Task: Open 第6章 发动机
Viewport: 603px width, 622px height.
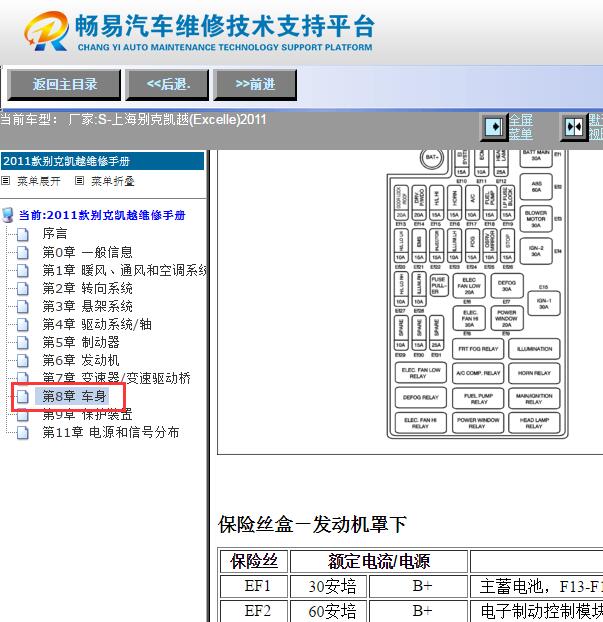Action: (x=81, y=360)
